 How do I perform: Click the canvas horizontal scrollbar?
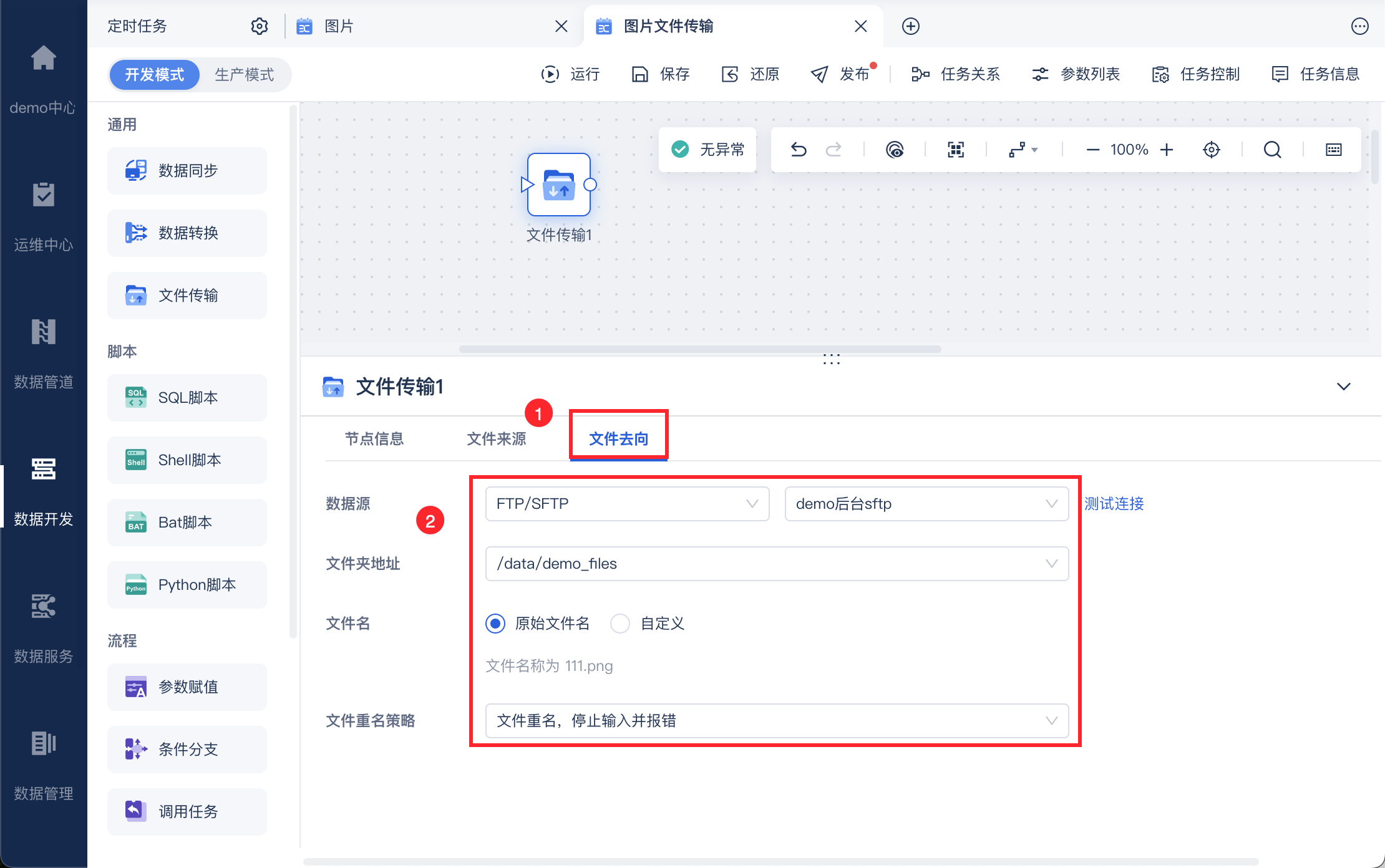(699, 349)
